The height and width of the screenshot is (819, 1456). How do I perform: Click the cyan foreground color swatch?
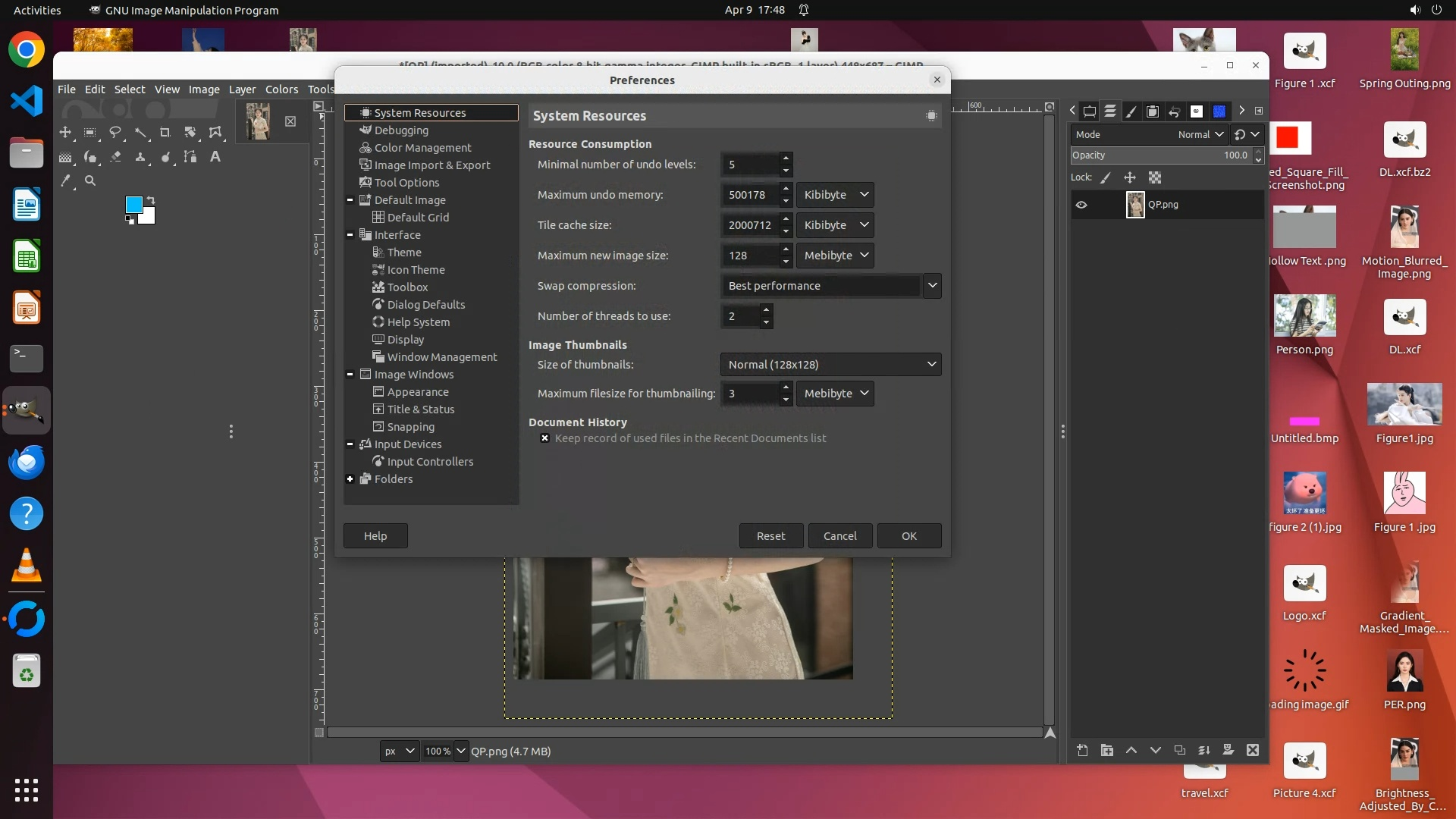pyautogui.click(x=133, y=204)
